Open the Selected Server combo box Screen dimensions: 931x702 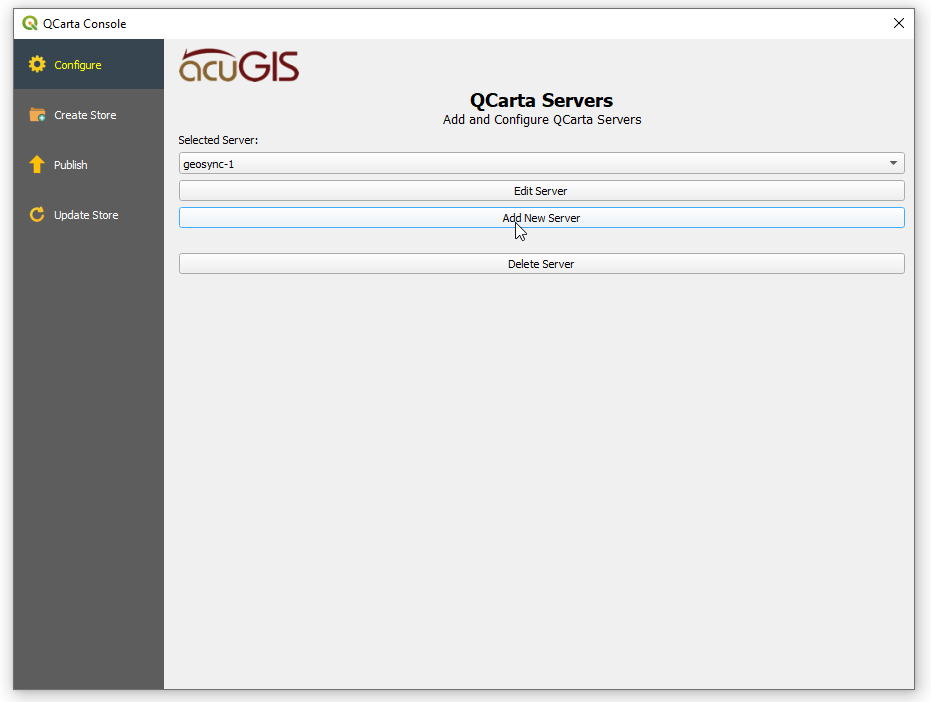[x=542, y=163]
